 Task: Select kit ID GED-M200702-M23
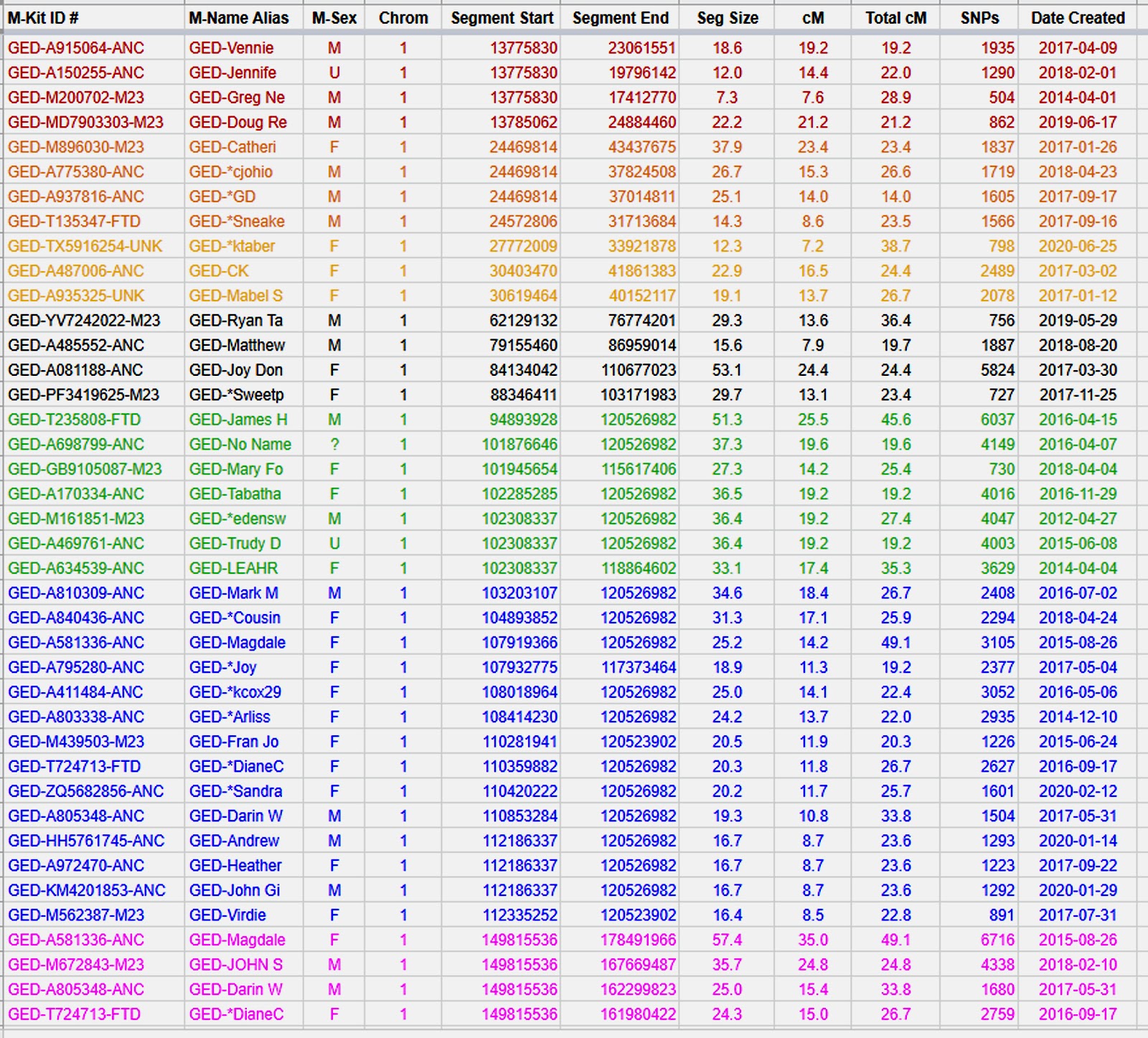coord(76,98)
